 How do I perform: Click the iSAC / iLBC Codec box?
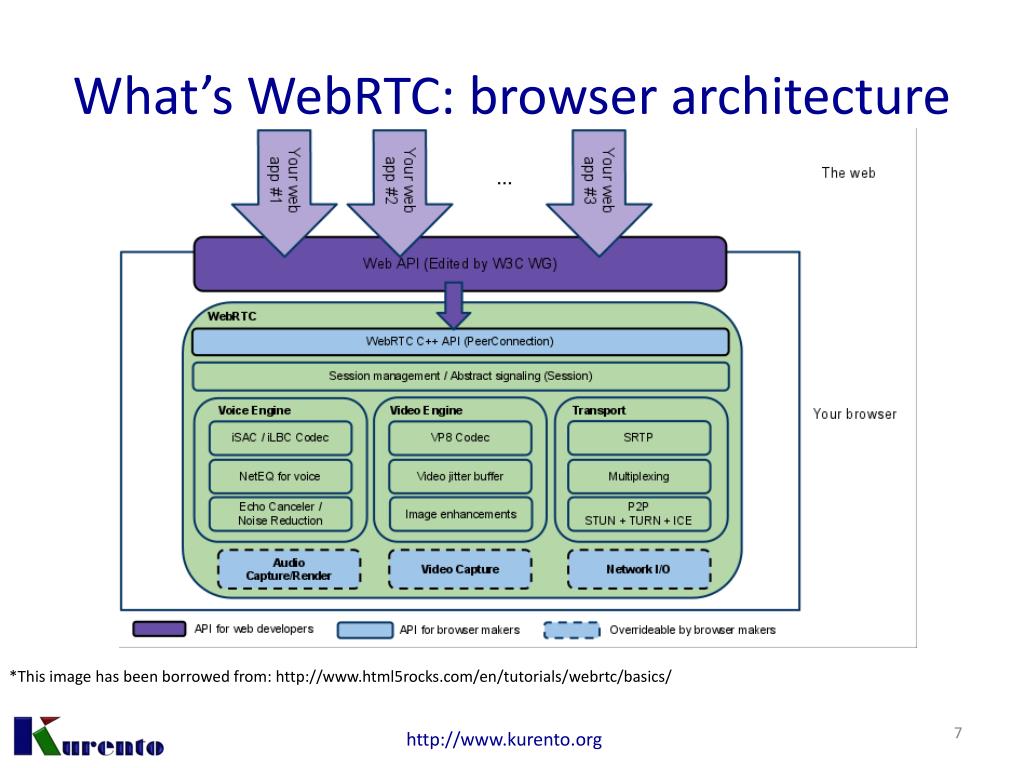point(280,438)
